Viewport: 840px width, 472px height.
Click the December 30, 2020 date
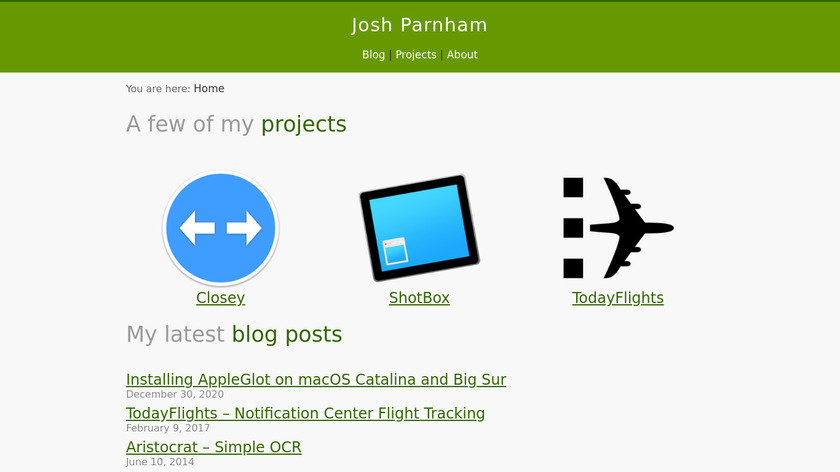point(174,394)
